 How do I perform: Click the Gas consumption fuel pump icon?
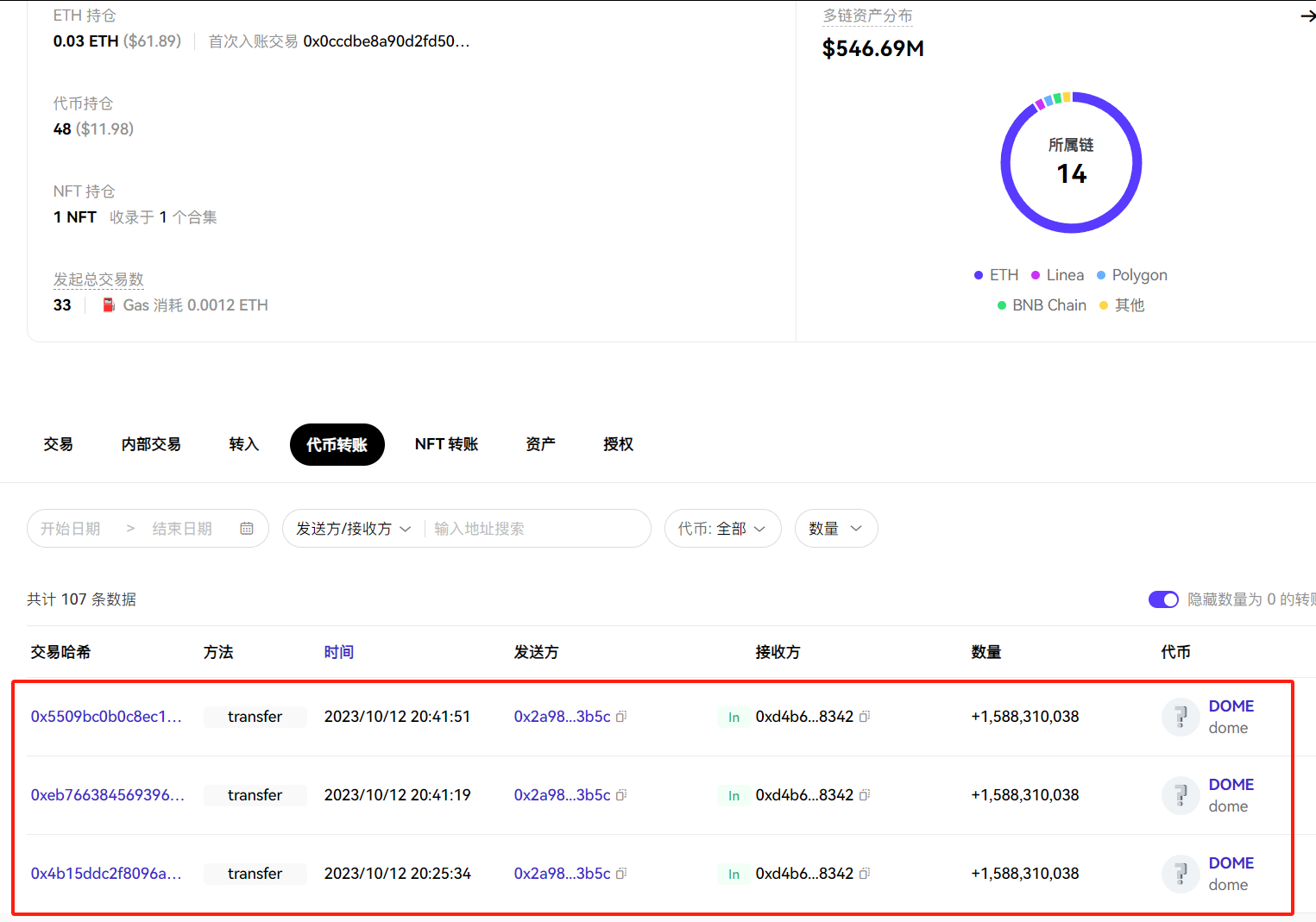[x=108, y=304]
